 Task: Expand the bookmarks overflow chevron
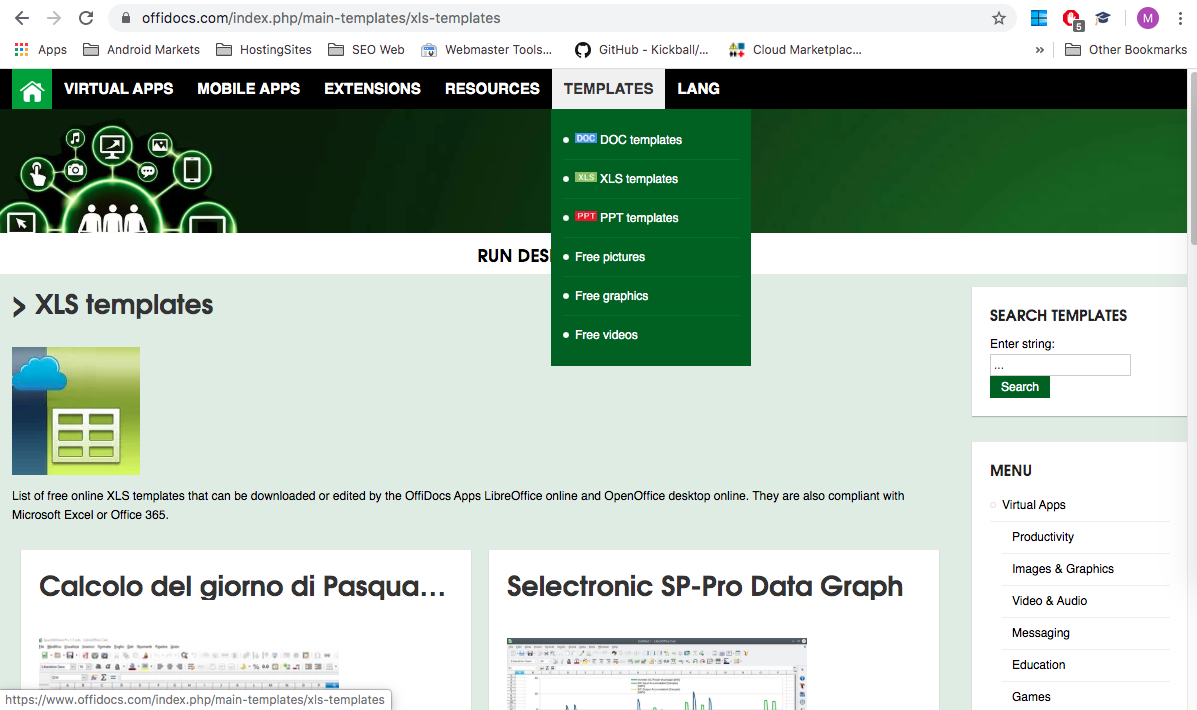pyautogui.click(x=1039, y=49)
